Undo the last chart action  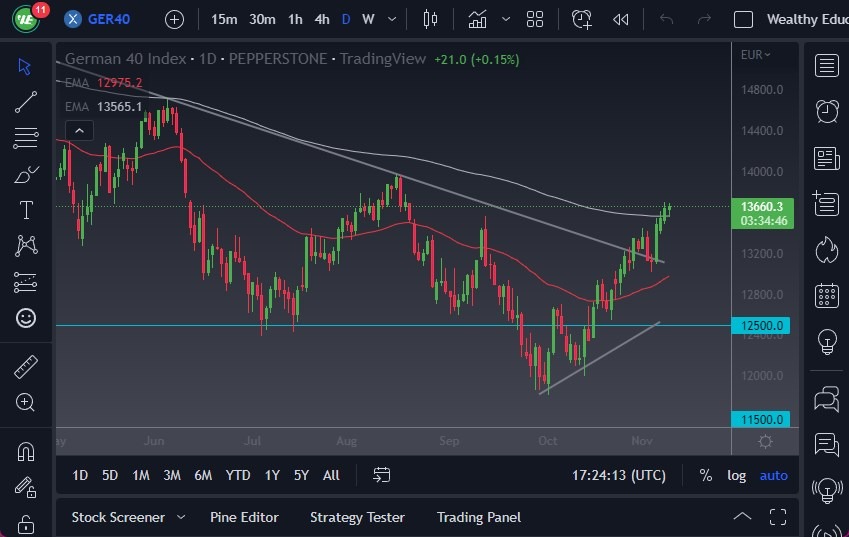(667, 19)
